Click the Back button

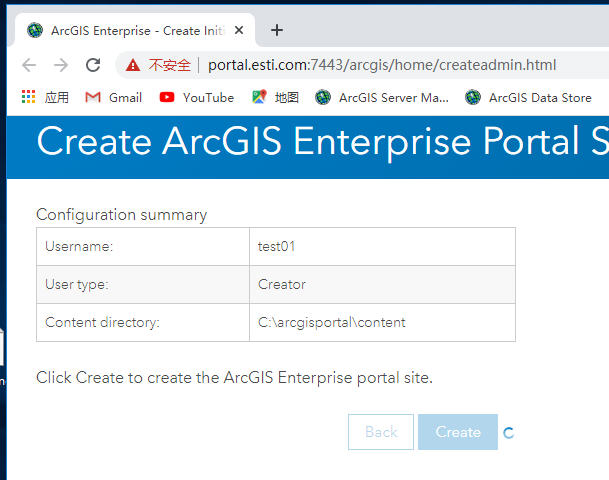[381, 432]
